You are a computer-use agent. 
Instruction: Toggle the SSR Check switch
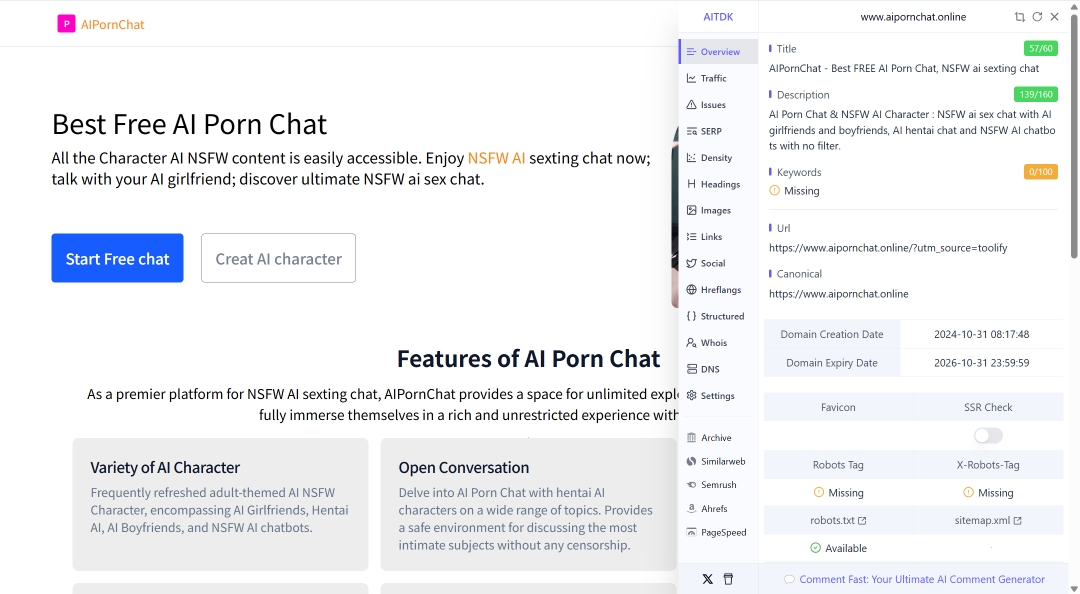pyautogui.click(x=988, y=436)
